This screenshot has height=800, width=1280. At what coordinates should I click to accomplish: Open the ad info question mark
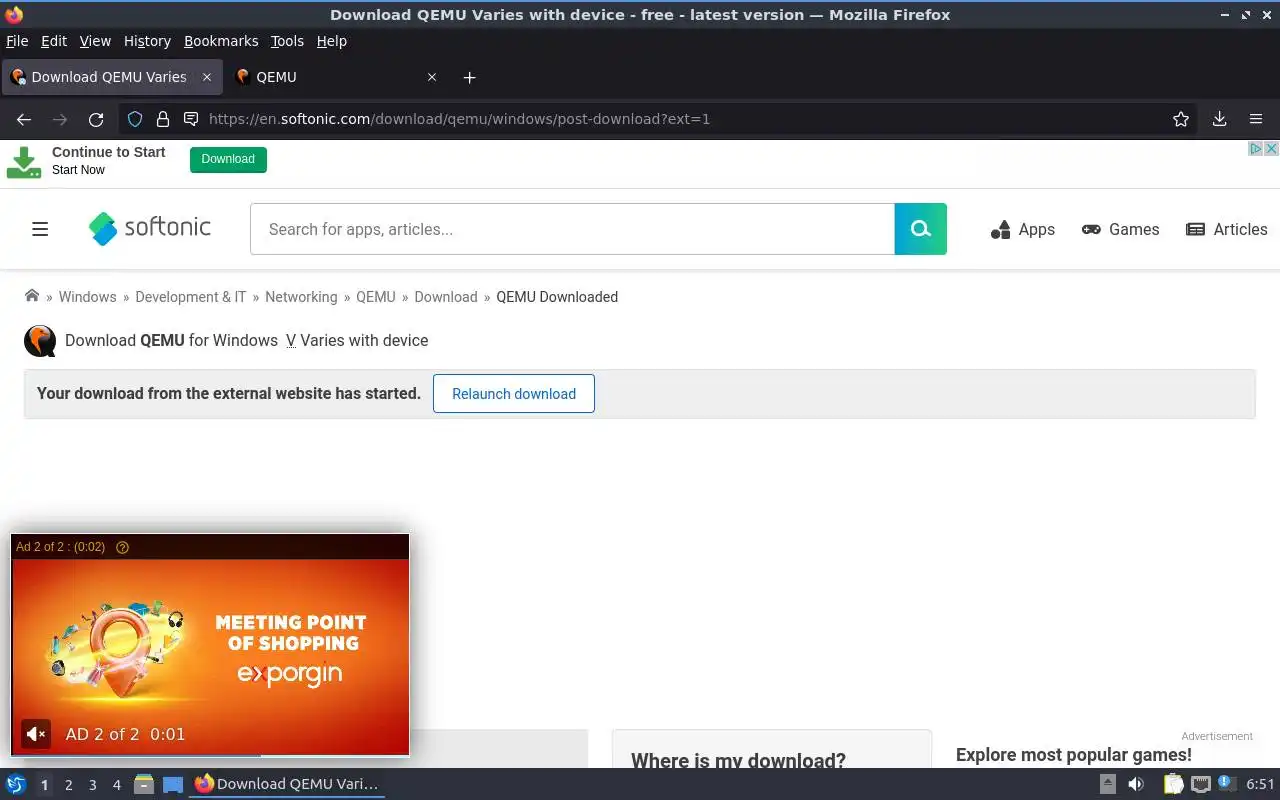pos(123,547)
